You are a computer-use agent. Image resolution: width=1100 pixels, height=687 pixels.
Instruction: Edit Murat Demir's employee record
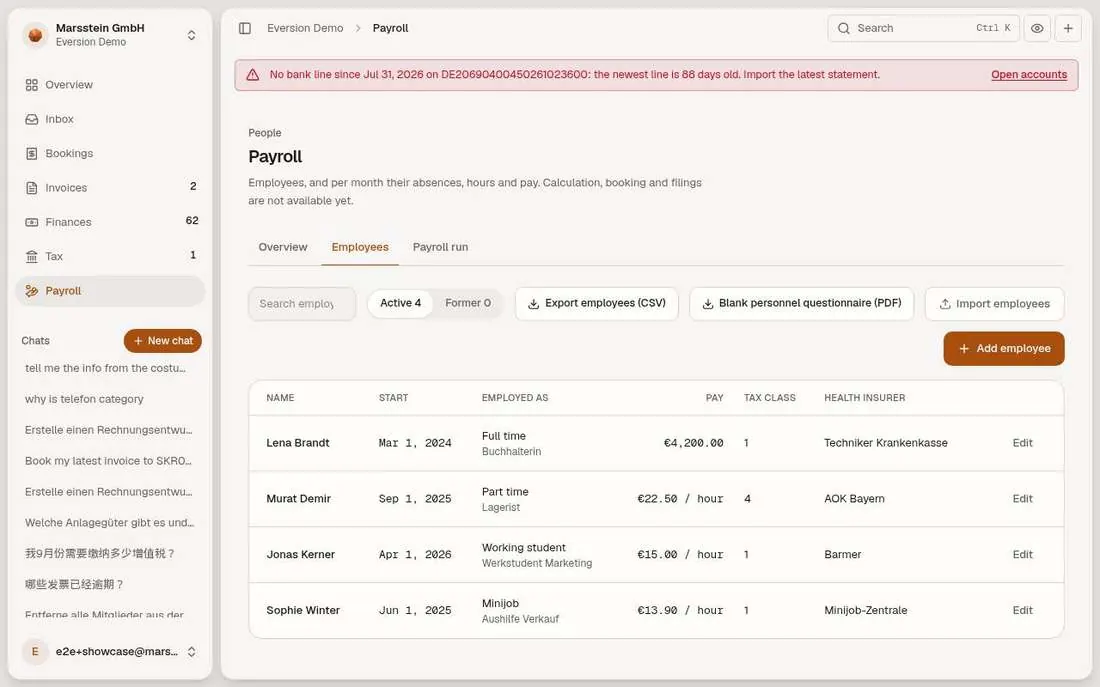pos(1022,498)
